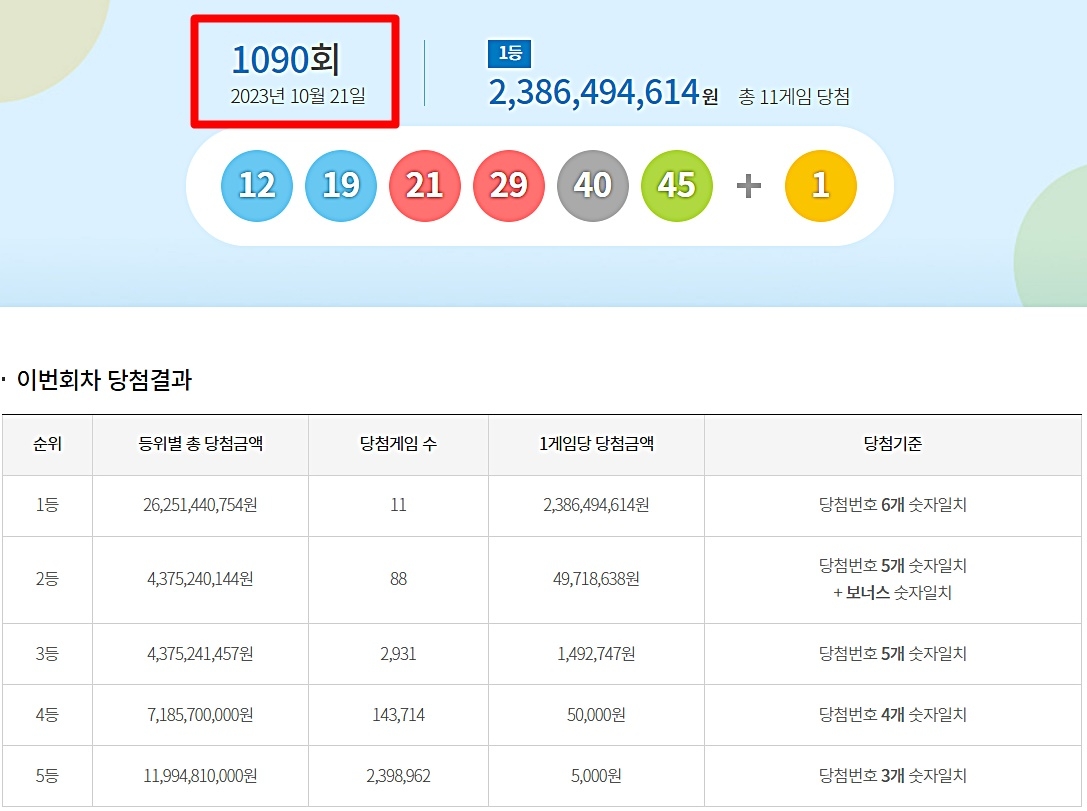Click the blue number 19 ball
Screen dimensions: 1087x811
pos(341,186)
